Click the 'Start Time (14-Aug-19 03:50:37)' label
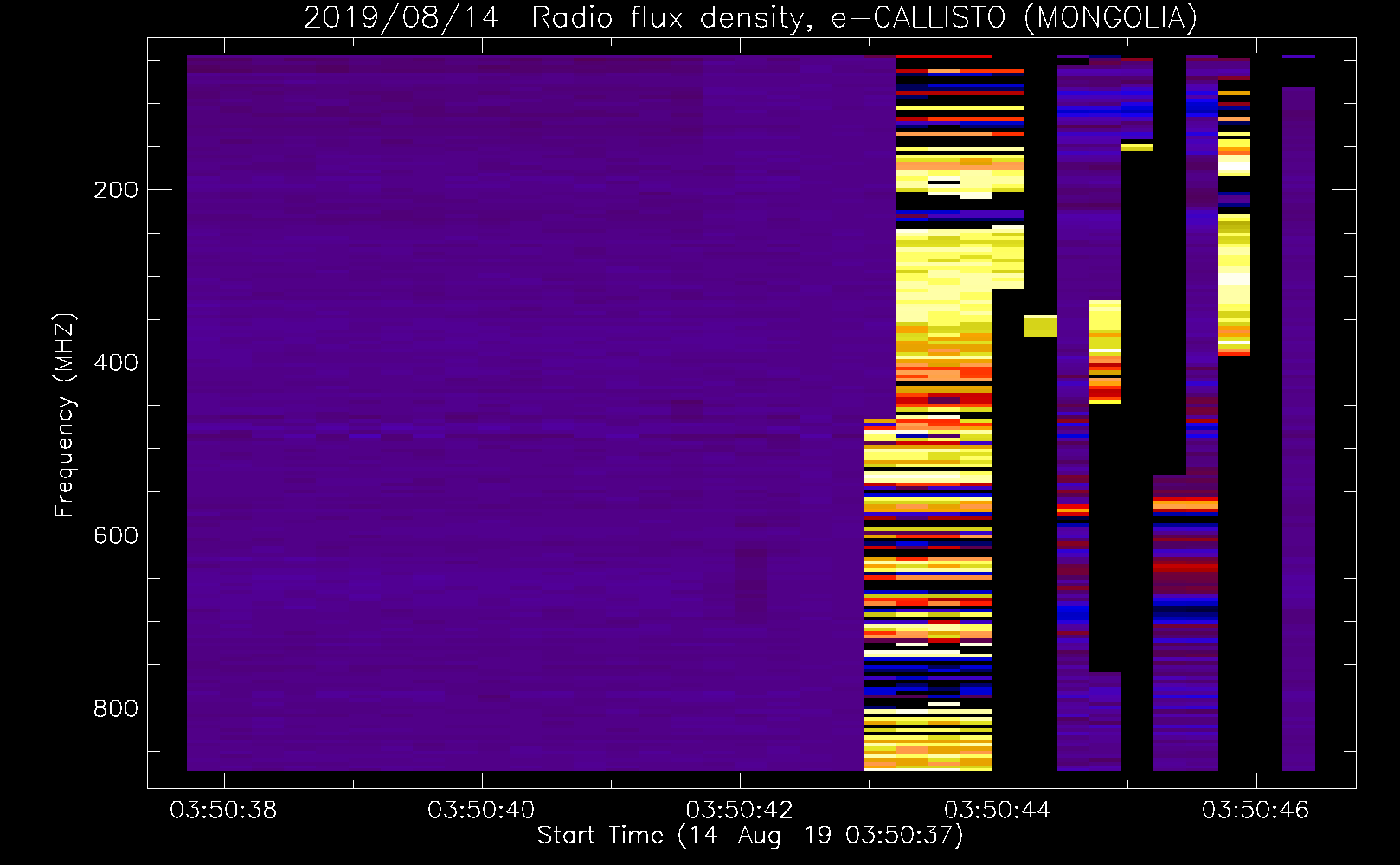This screenshot has height=865, width=1400. [750, 836]
